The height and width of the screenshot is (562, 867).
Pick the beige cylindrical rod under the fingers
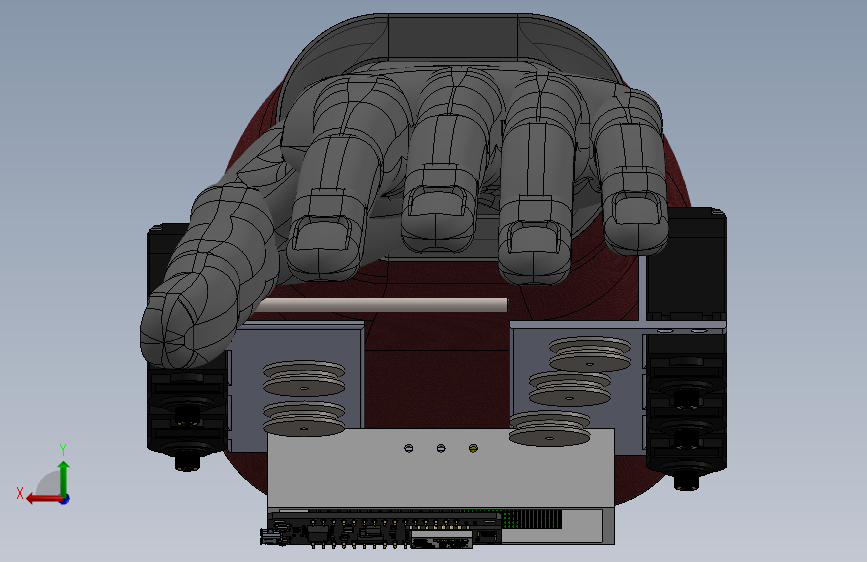tap(382, 305)
